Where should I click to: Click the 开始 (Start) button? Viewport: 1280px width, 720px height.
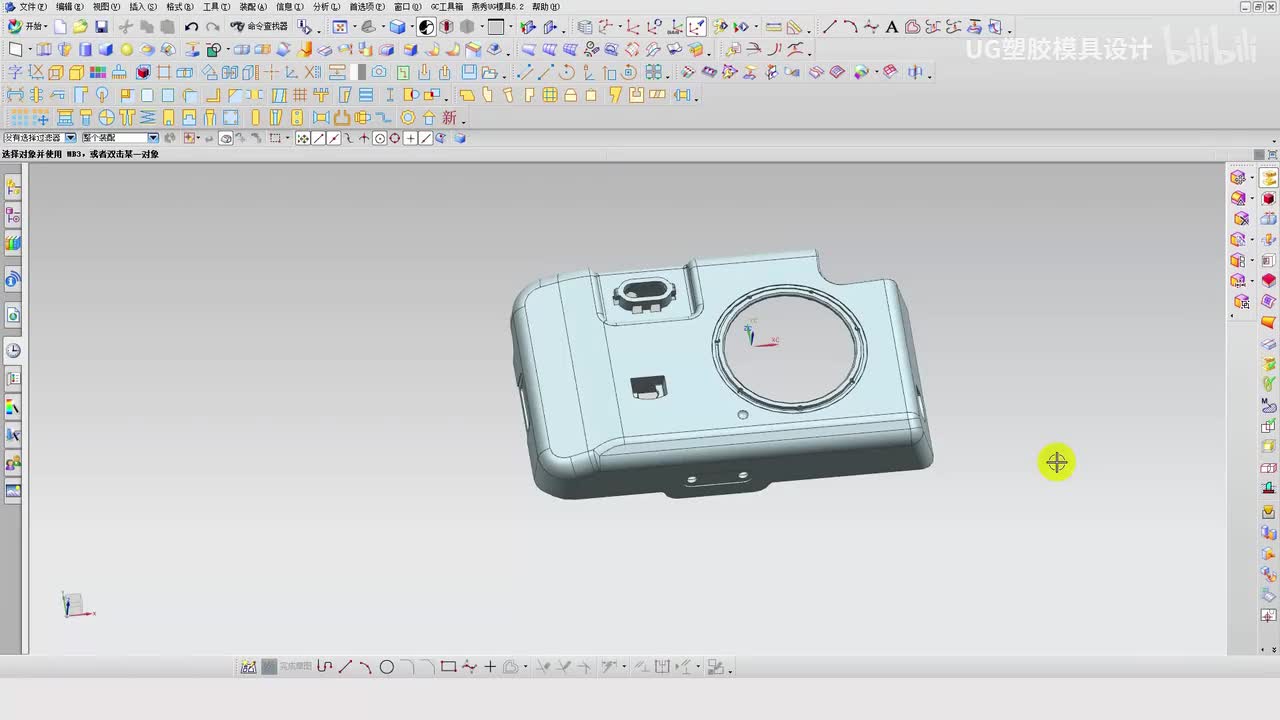tap(27, 27)
